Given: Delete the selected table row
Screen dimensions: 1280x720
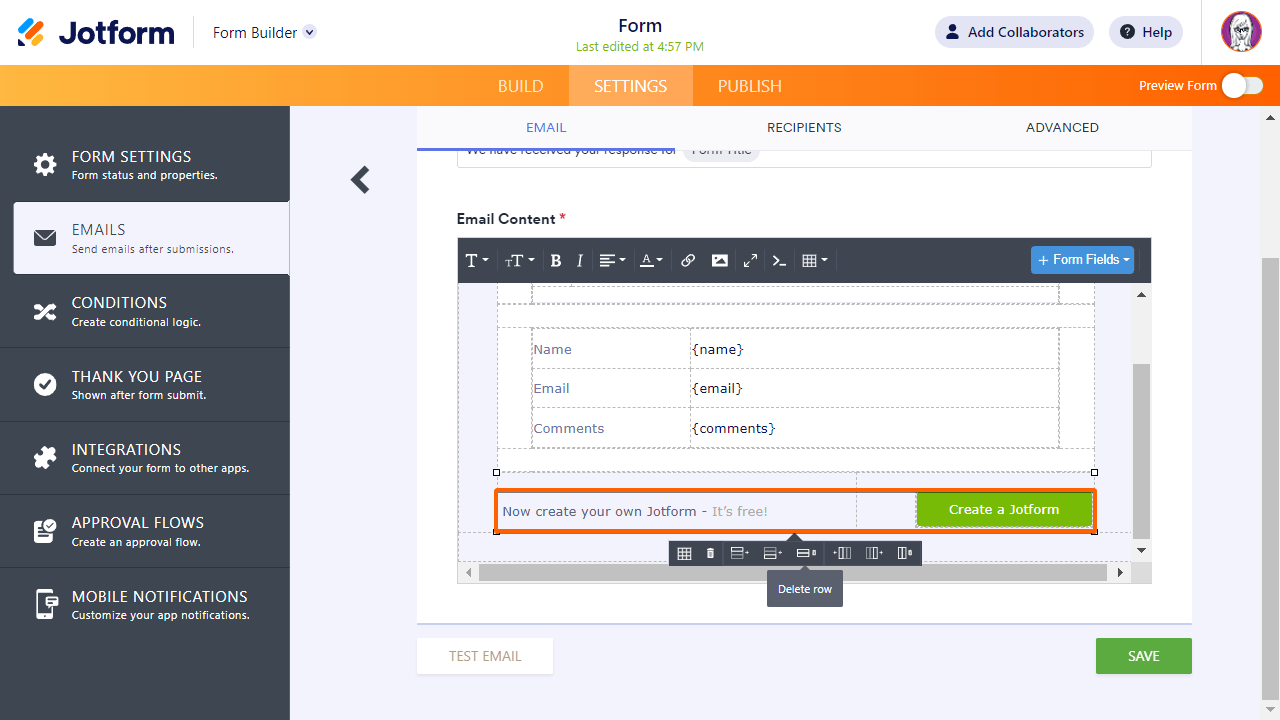Looking at the screenshot, I should (806, 553).
